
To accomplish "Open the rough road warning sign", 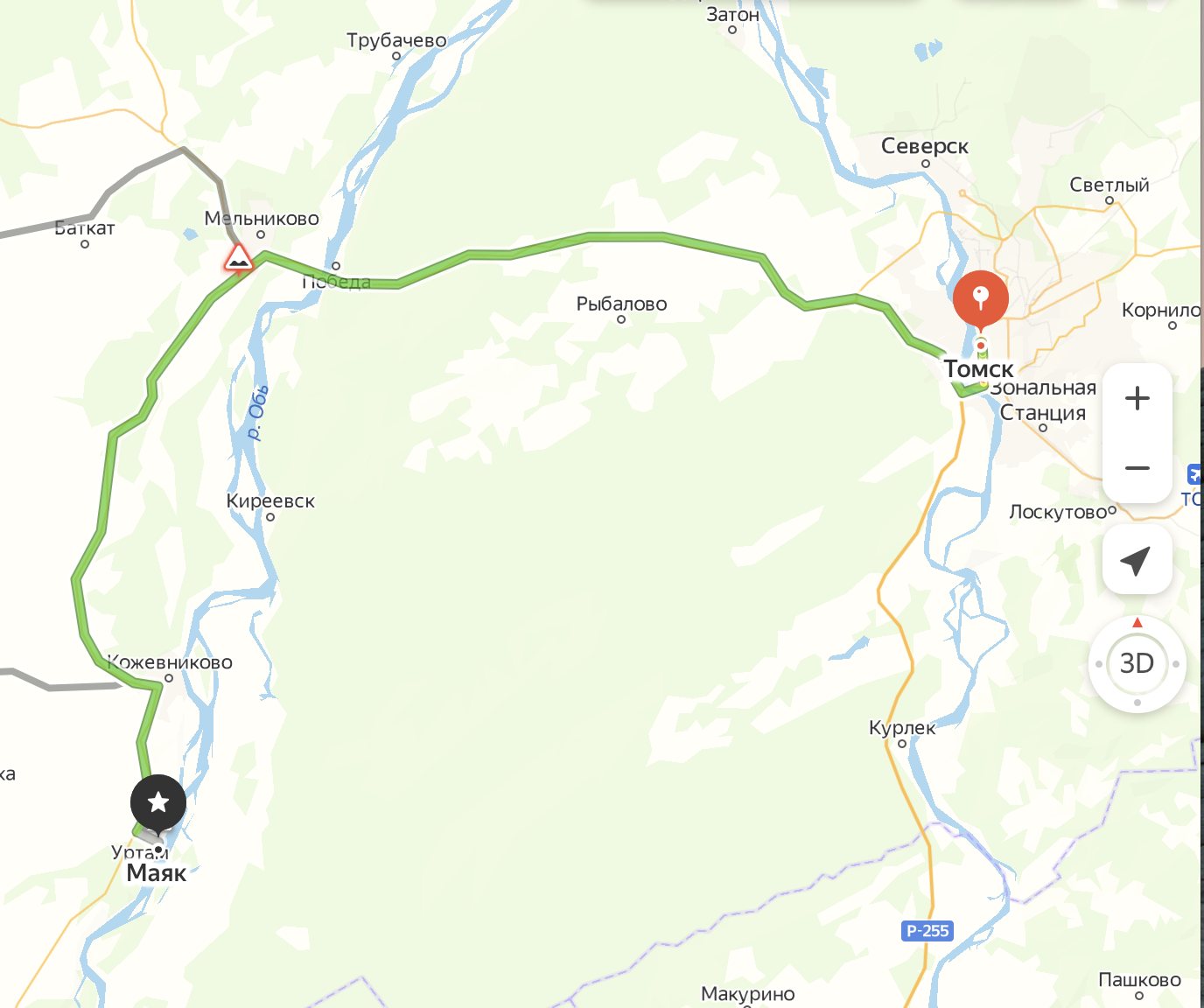I will pos(238,259).
